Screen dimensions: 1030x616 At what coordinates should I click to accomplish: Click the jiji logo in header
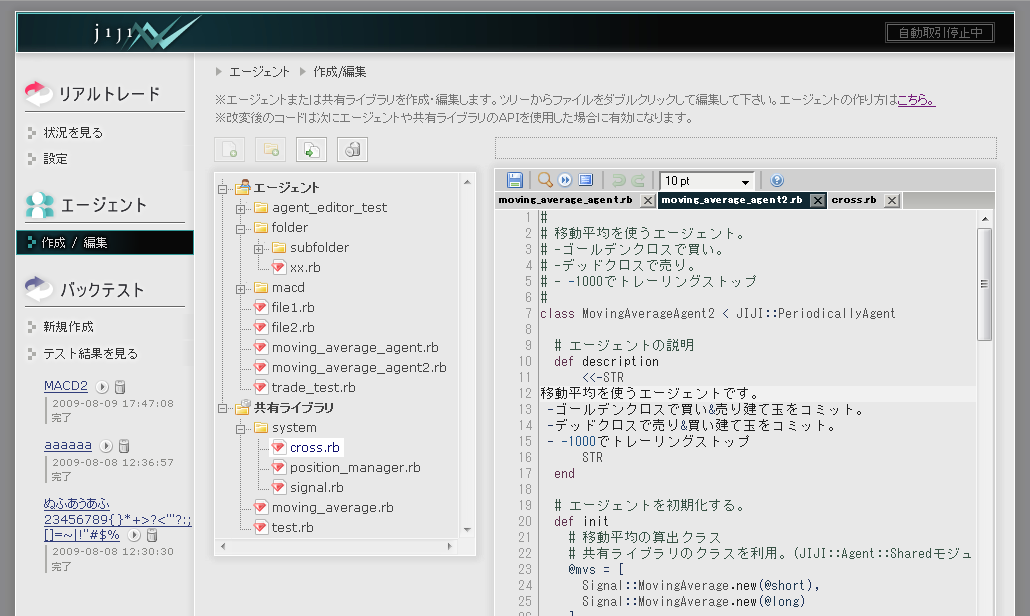(x=146, y=32)
